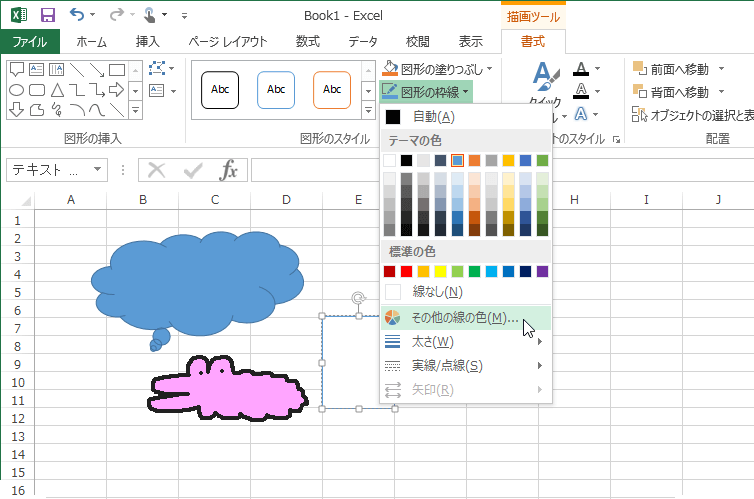Toggle touch/mouse mode icon
Screen dimensions: 754x499
click(150, 15)
